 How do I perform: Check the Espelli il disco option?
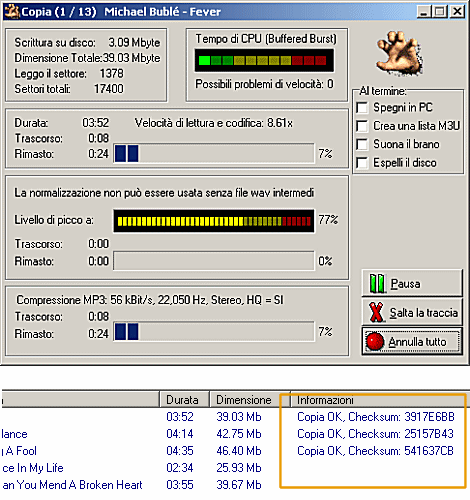[362, 163]
